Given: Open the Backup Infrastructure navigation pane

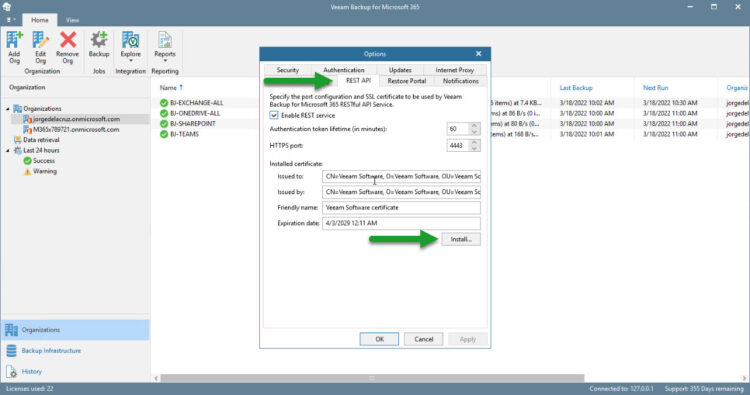Looking at the screenshot, I should (75, 351).
